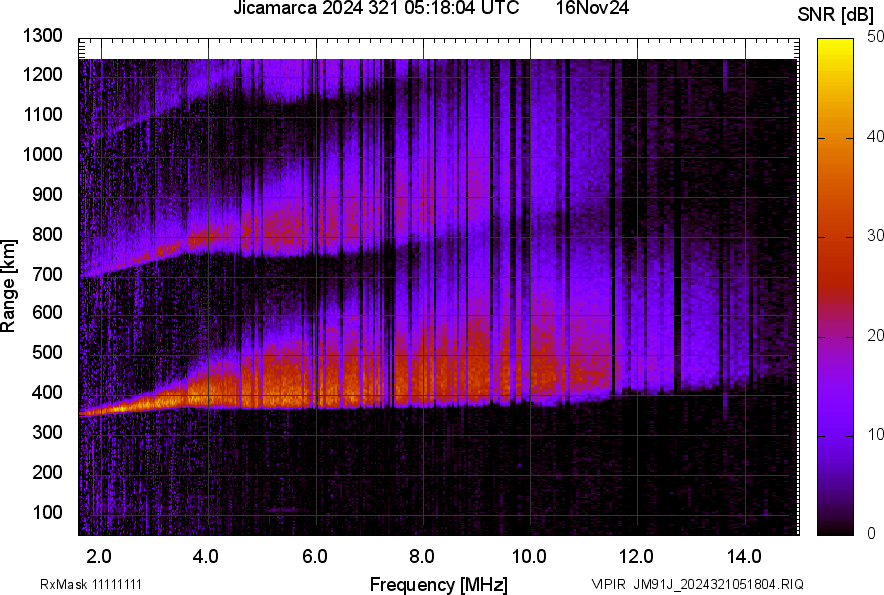Click the date label '16Nov24'

[x=592, y=8]
